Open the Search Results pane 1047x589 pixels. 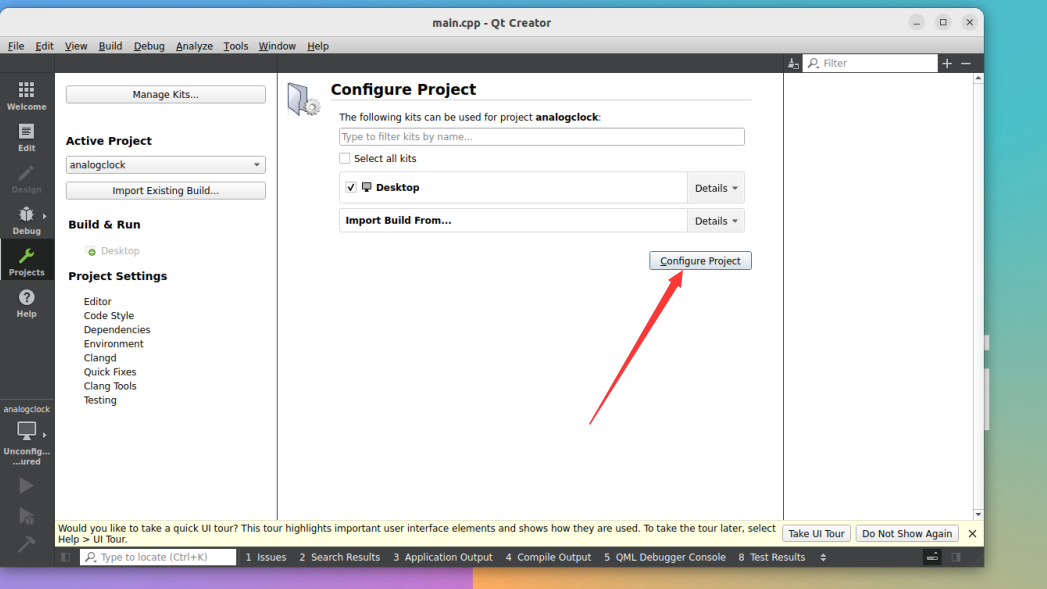coord(340,557)
